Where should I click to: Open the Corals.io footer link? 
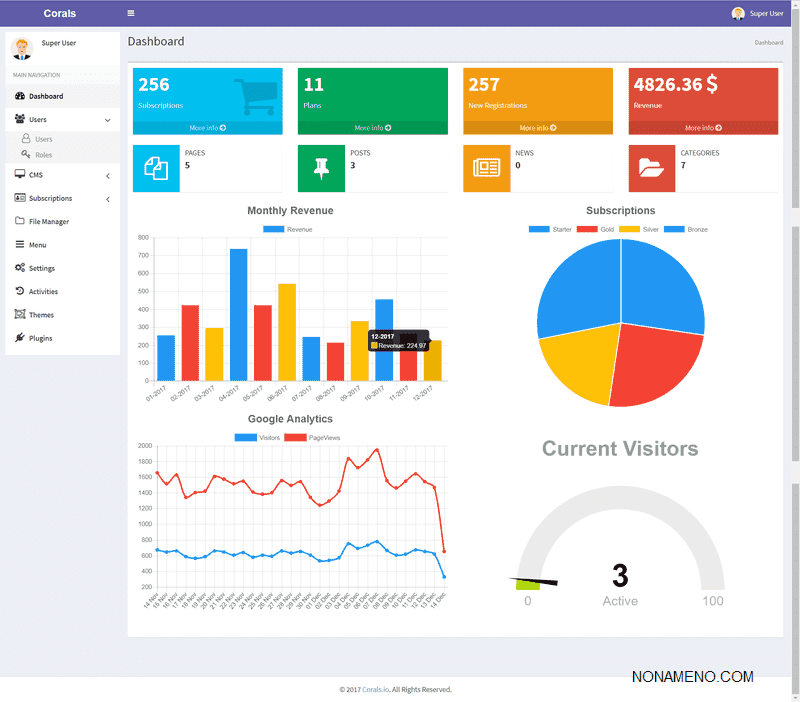[375, 689]
